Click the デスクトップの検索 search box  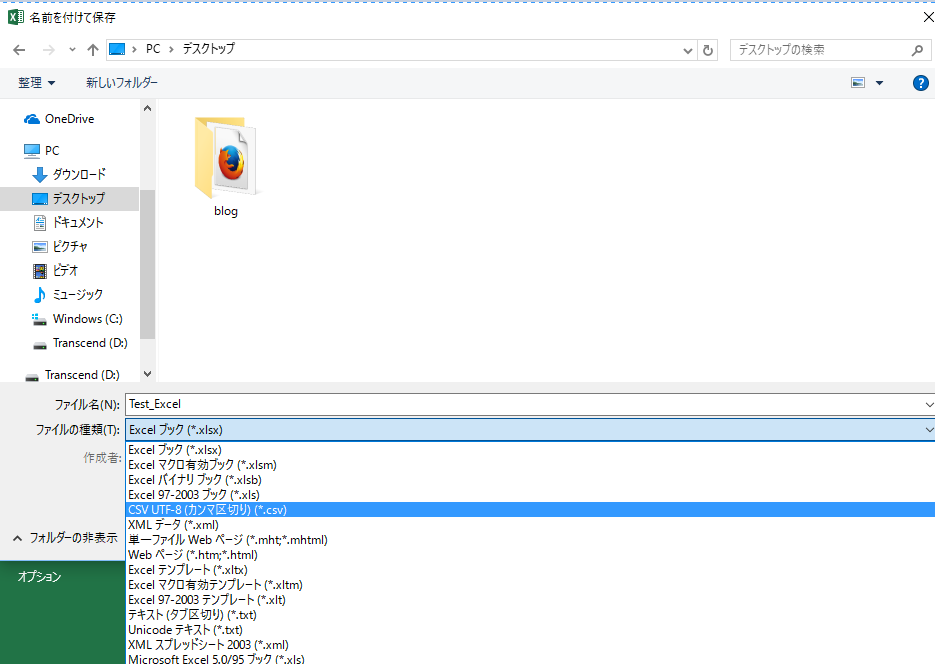point(820,49)
